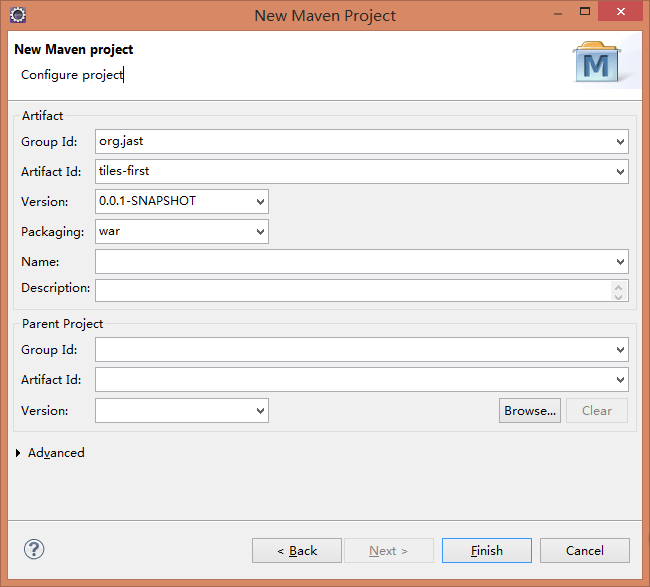The width and height of the screenshot is (650, 587).
Task: Open the Parent Project Version dropdown
Action: pyautogui.click(x=260, y=411)
